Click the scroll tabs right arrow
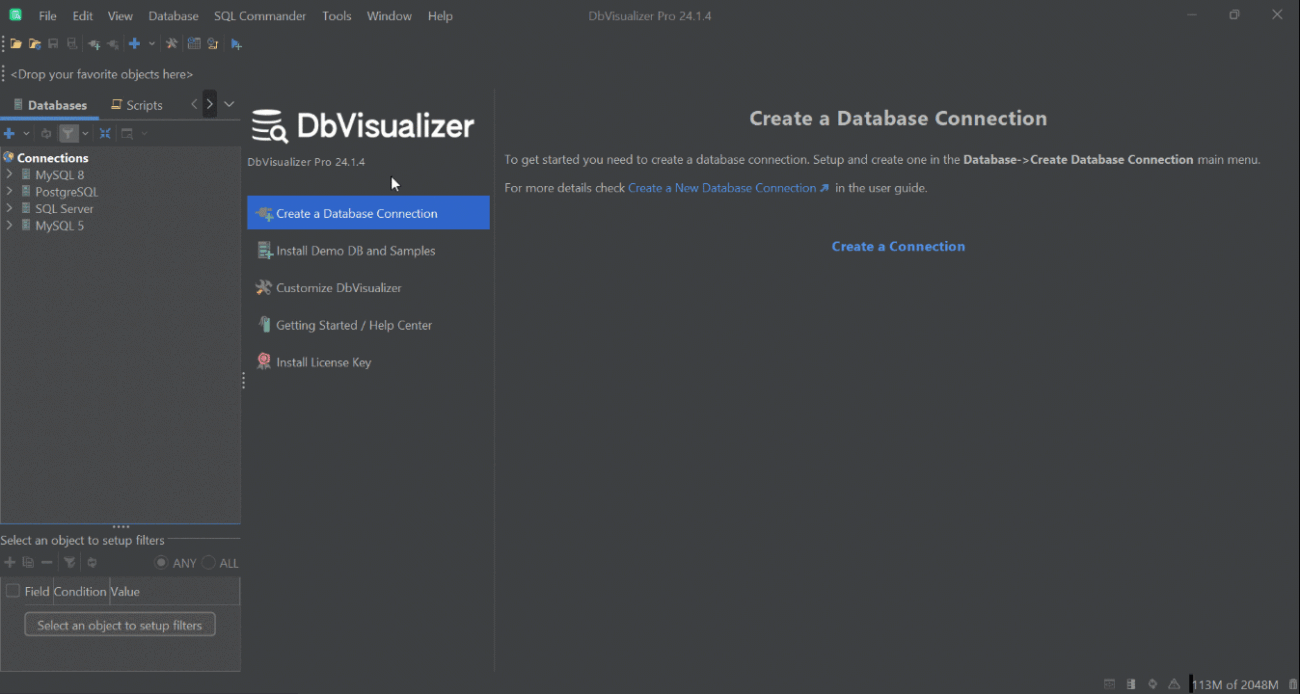Image resolution: width=1300 pixels, height=694 pixels. pos(209,104)
